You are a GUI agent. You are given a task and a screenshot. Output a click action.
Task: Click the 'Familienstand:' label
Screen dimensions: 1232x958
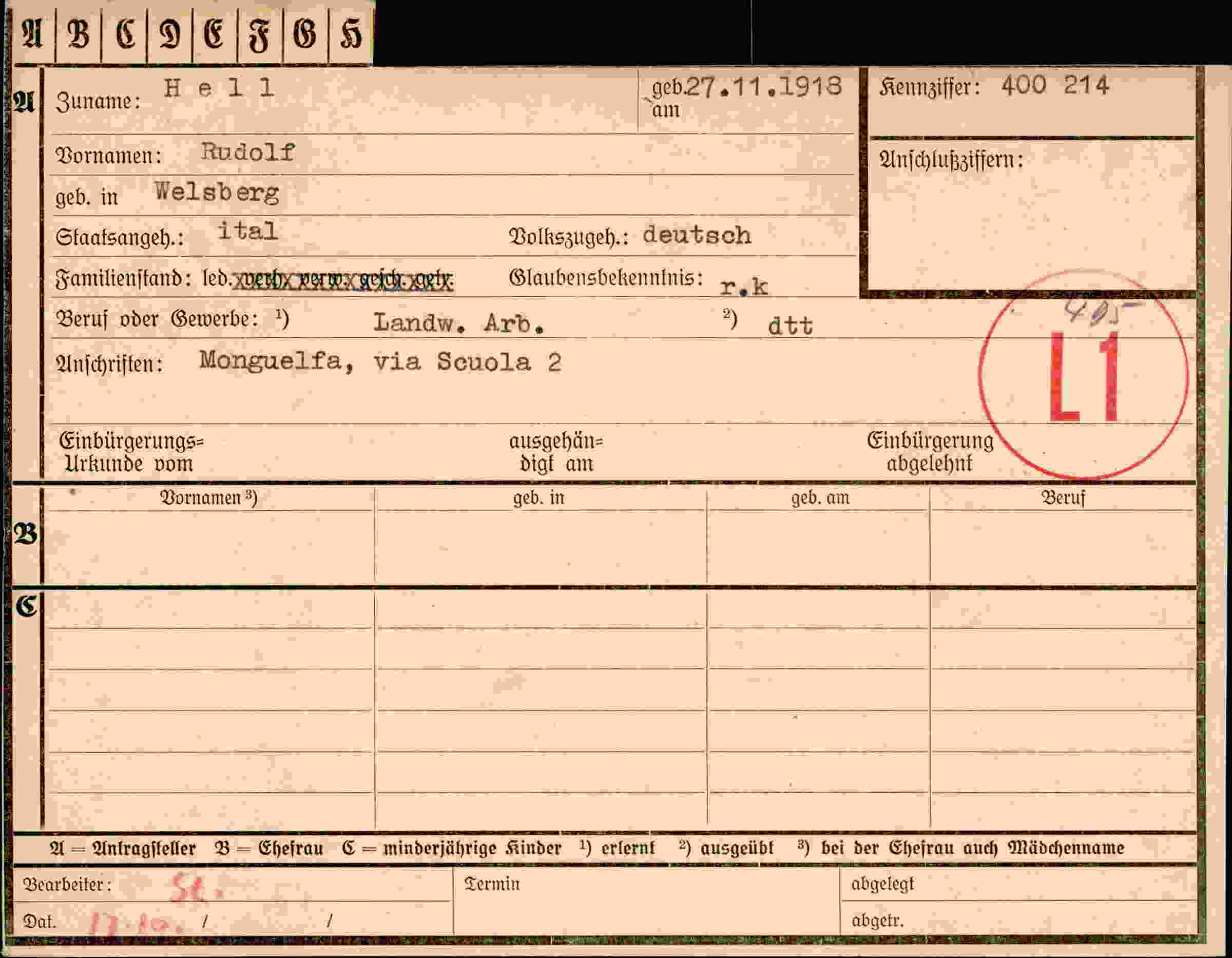pos(124,279)
